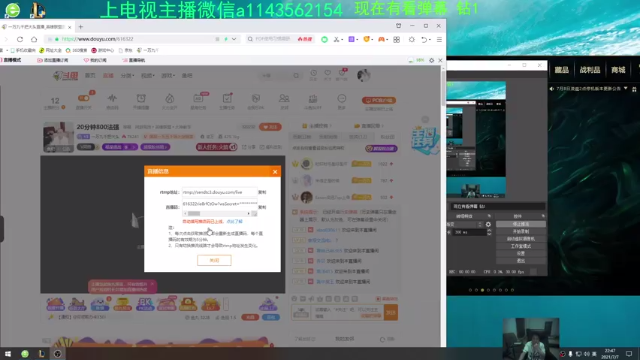Click the rtmp address field in dialog
Viewport: 640px width, 360px height.
(220, 192)
